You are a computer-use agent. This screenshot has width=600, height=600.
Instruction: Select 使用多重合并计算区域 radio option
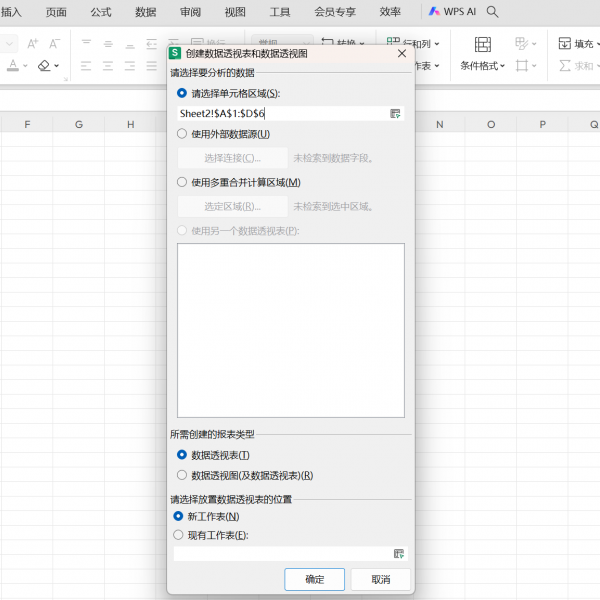click(x=182, y=183)
